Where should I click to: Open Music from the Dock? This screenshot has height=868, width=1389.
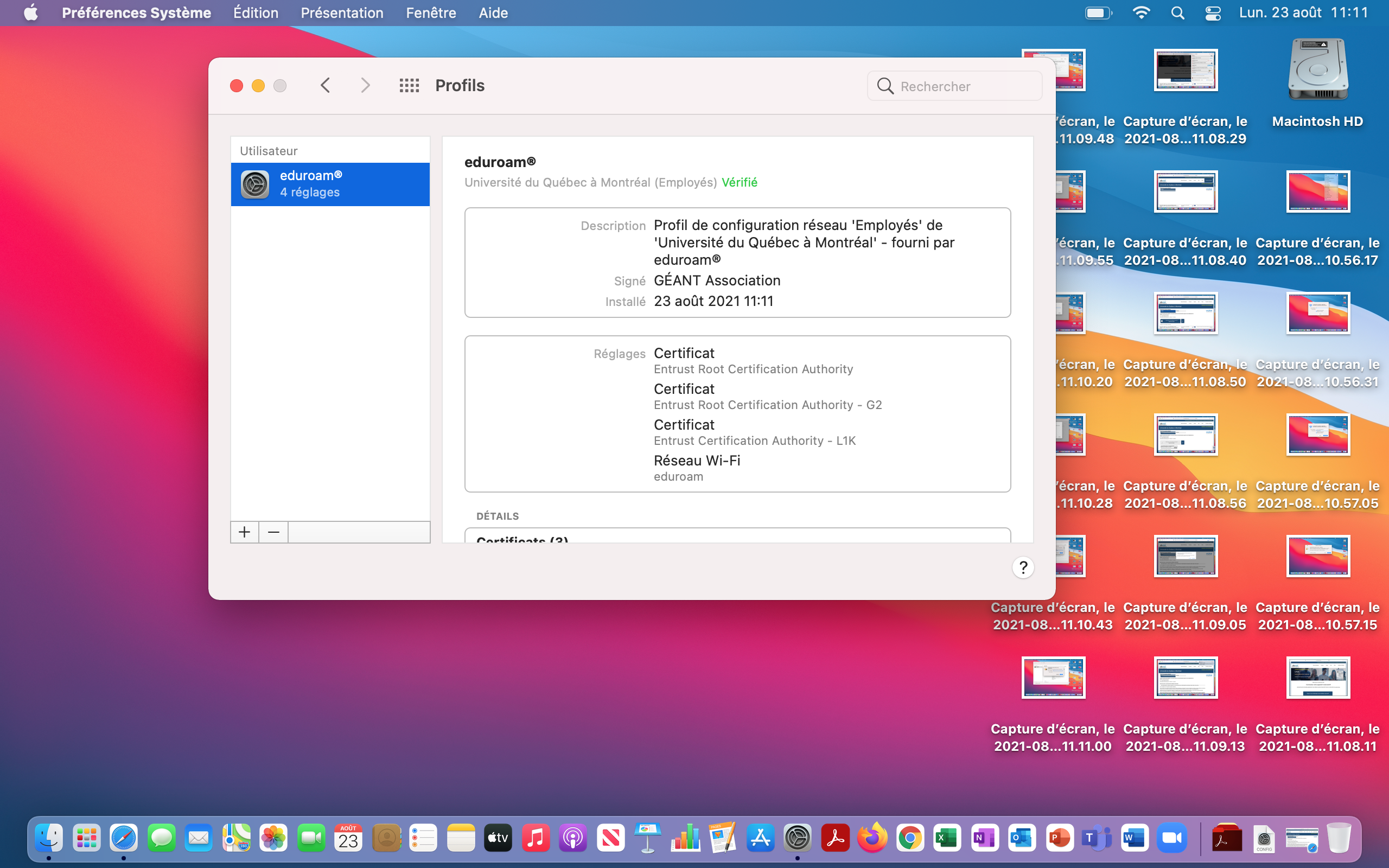point(536,838)
